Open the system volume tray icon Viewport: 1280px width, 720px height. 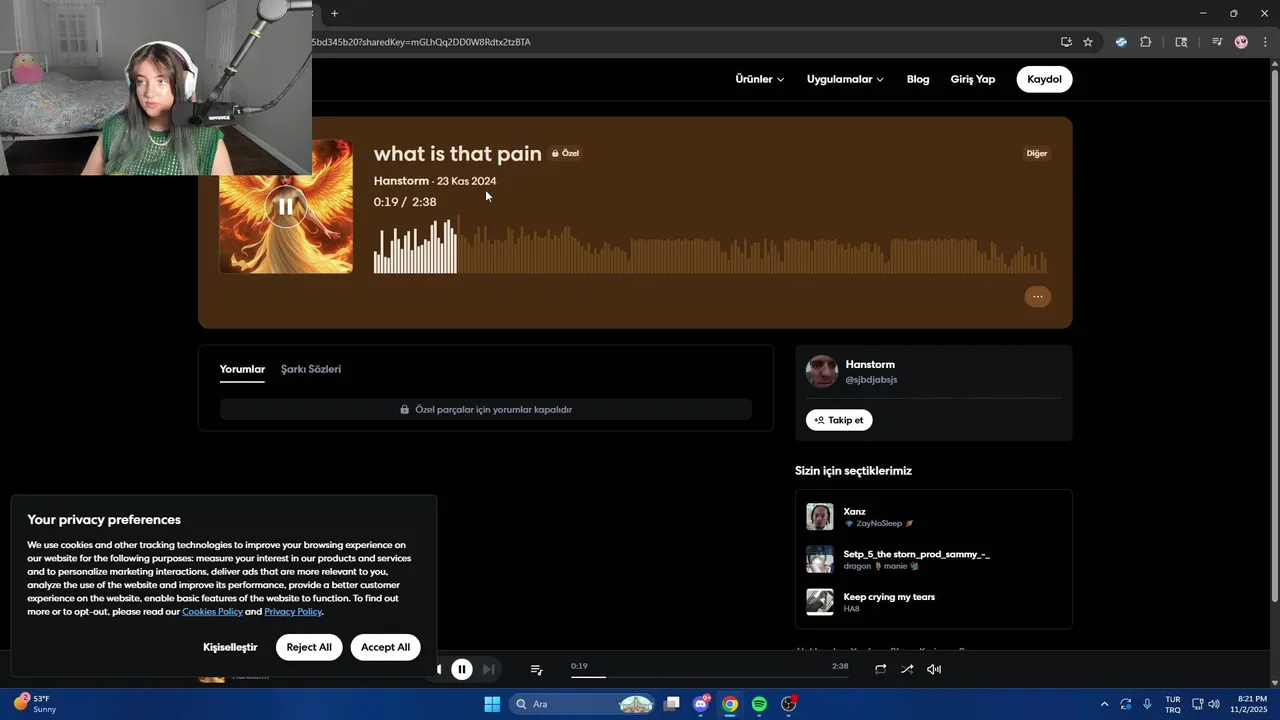[x=1214, y=704]
